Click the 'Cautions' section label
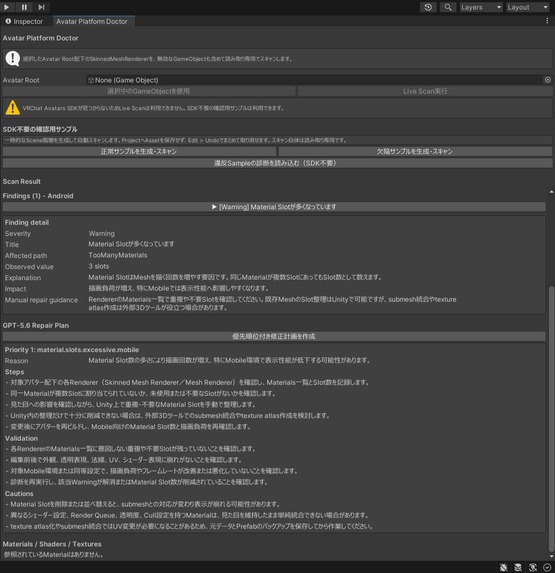Viewport: 555px width, 573px height. tap(19, 494)
